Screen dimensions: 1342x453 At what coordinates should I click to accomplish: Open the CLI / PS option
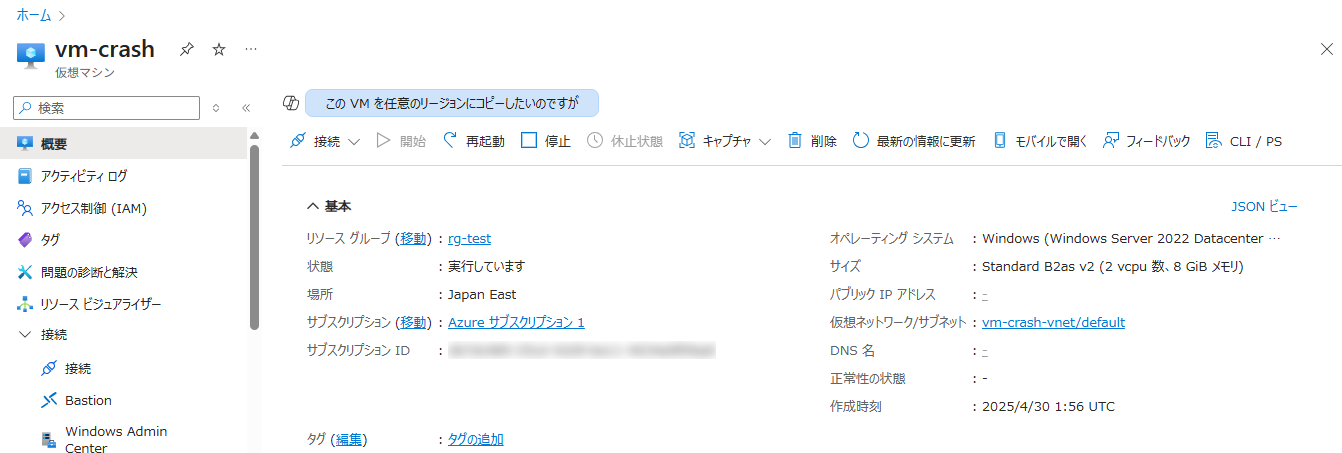click(x=1244, y=141)
